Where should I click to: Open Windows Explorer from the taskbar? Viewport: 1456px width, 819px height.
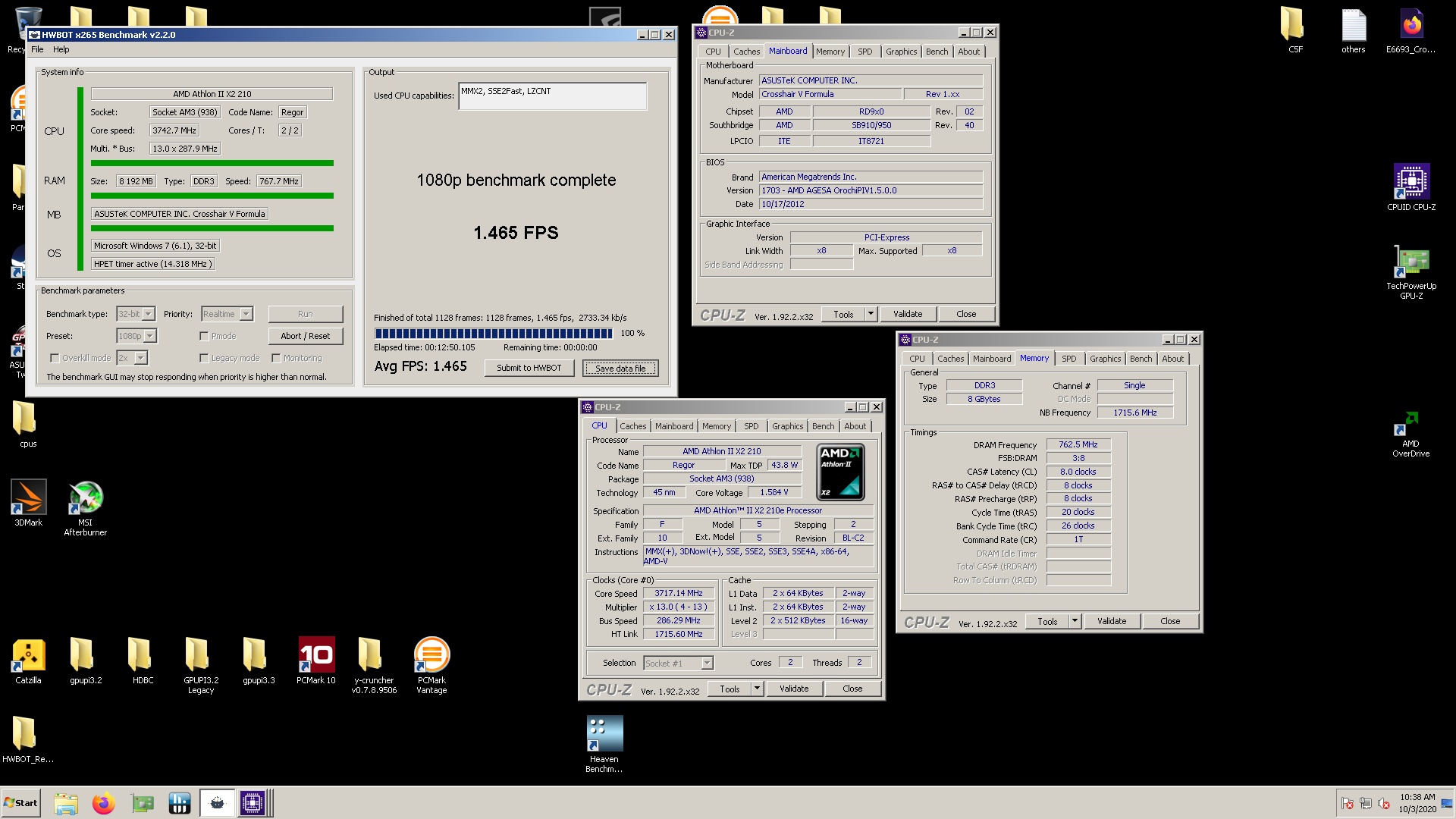tap(66, 803)
